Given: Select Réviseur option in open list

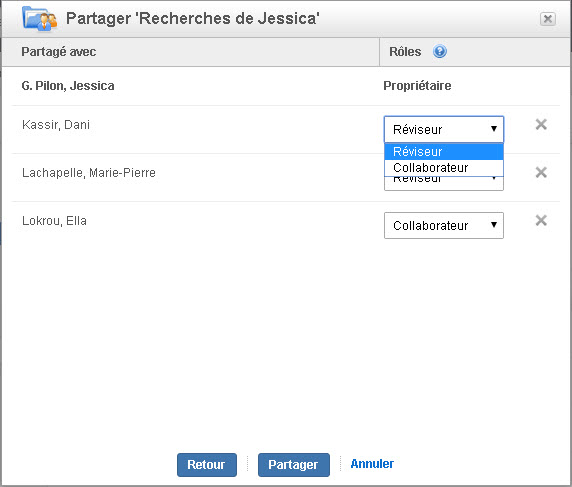Looking at the screenshot, I should (x=444, y=151).
